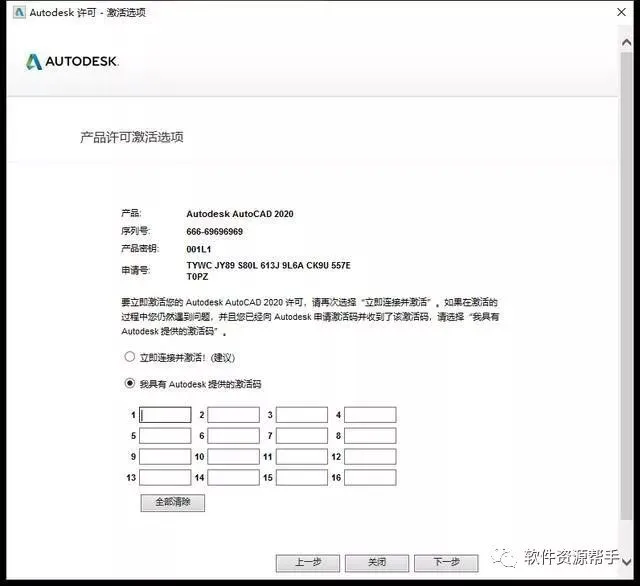Click the request code starting TYWC JY89
Image resolution: width=640 pixels, height=586 pixels.
(268, 271)
